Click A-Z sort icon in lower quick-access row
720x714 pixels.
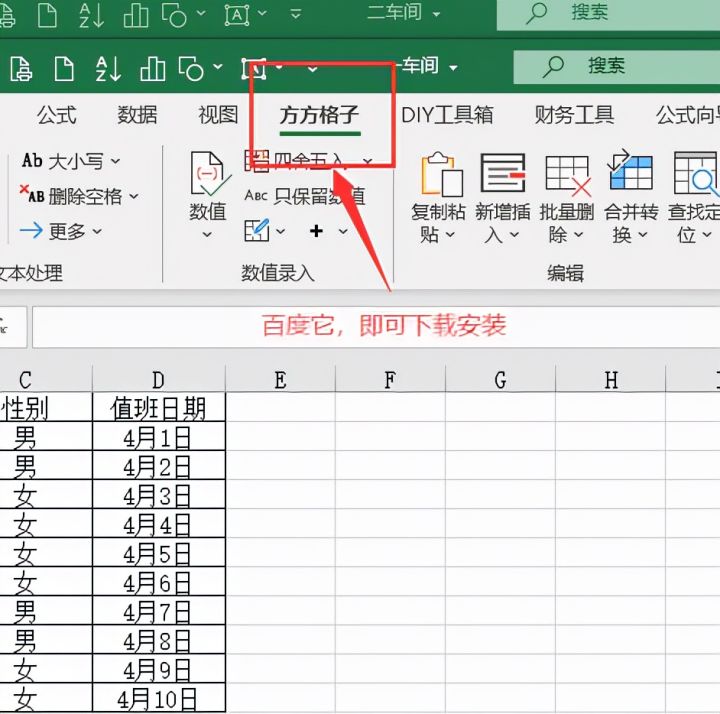pos(108,69)
